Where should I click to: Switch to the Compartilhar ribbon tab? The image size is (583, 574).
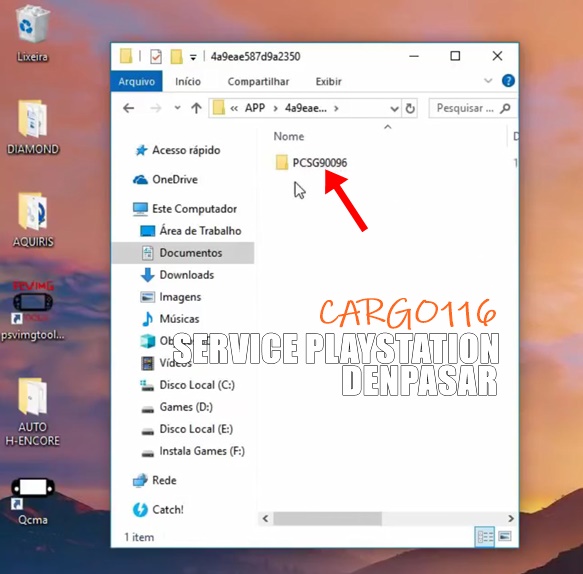pos(258,81)
